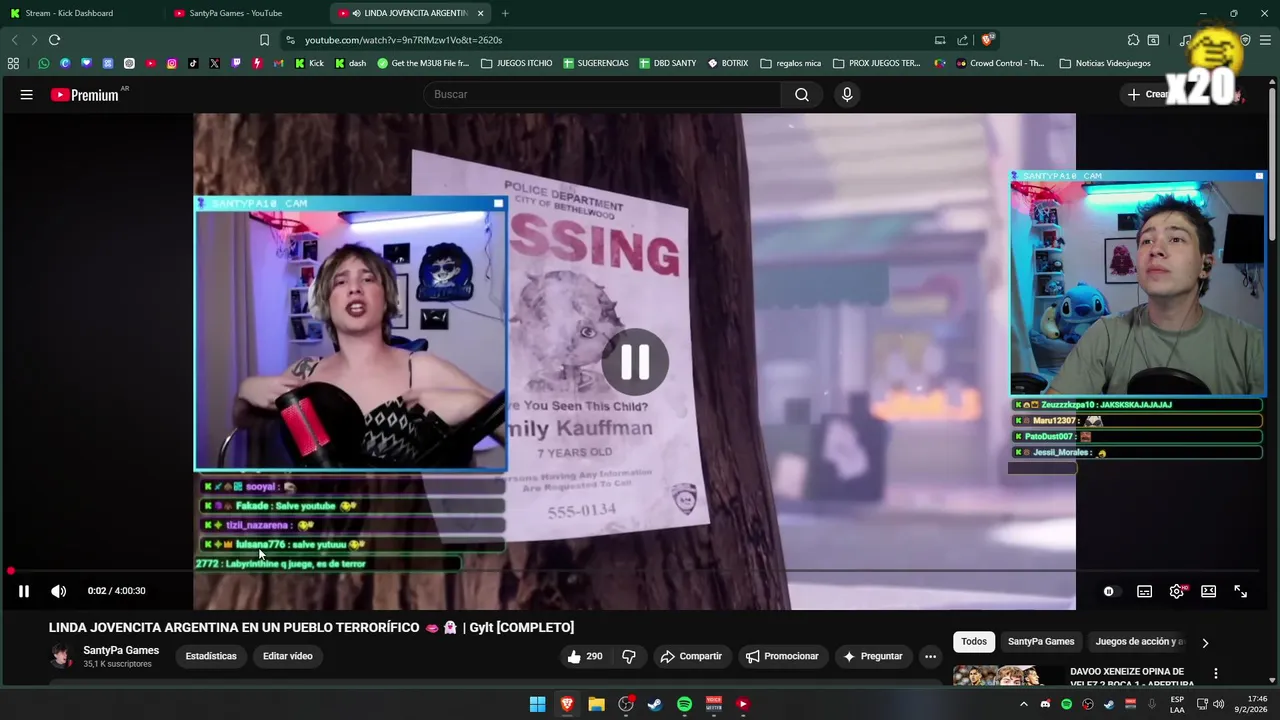
Task: Open Estadísticas for this video
Action: pyautogui.click(x=211, y=657)
